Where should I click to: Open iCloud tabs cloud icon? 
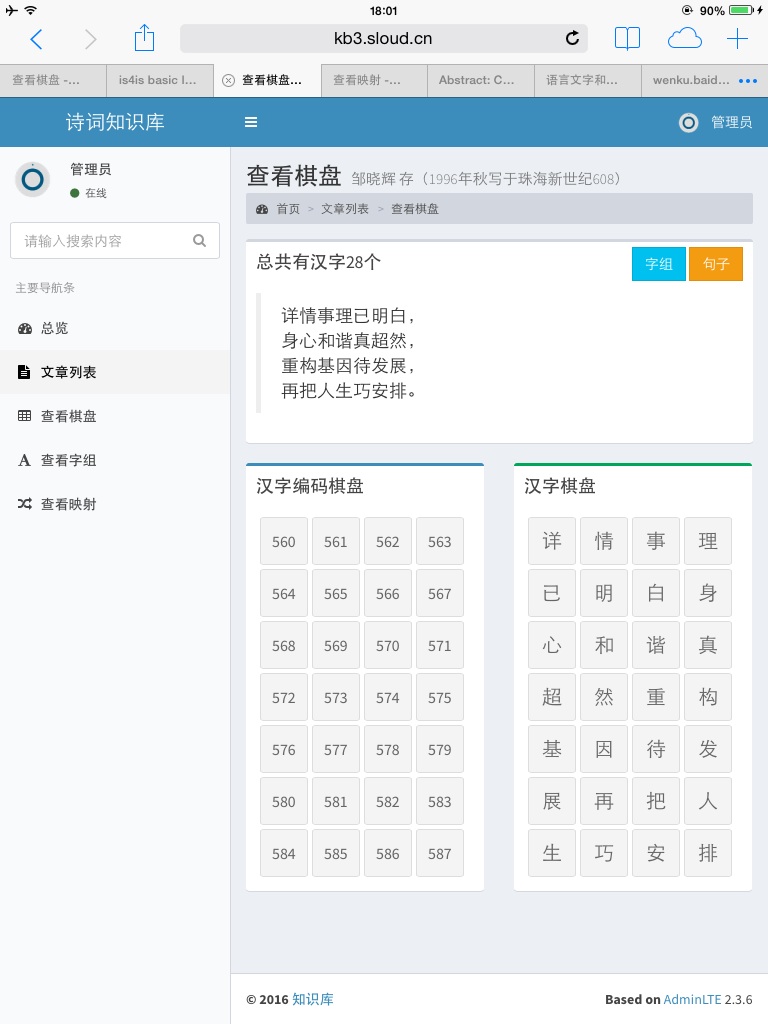tap(684, 39)
